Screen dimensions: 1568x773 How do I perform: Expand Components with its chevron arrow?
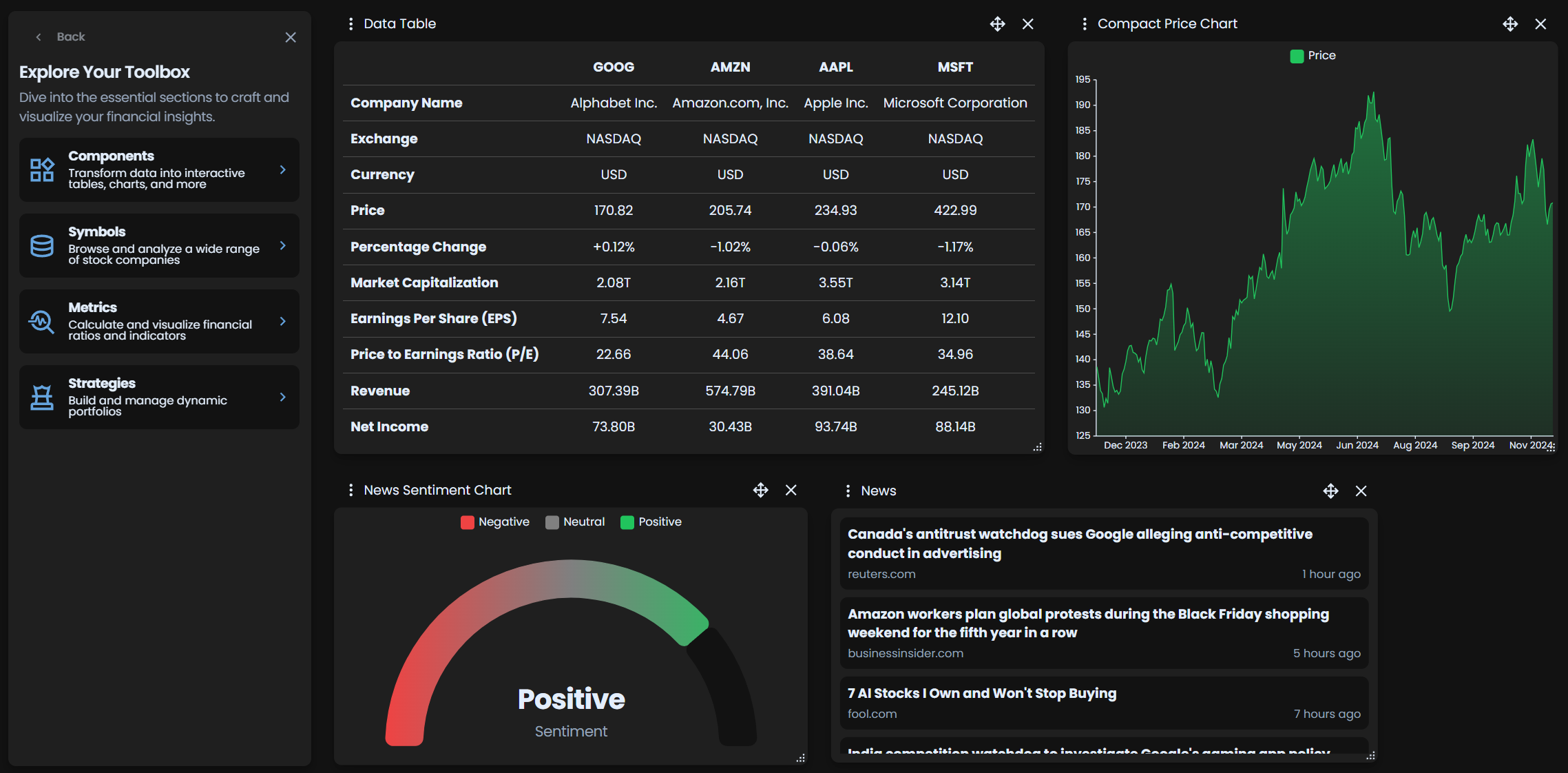(x=282, y=169)
